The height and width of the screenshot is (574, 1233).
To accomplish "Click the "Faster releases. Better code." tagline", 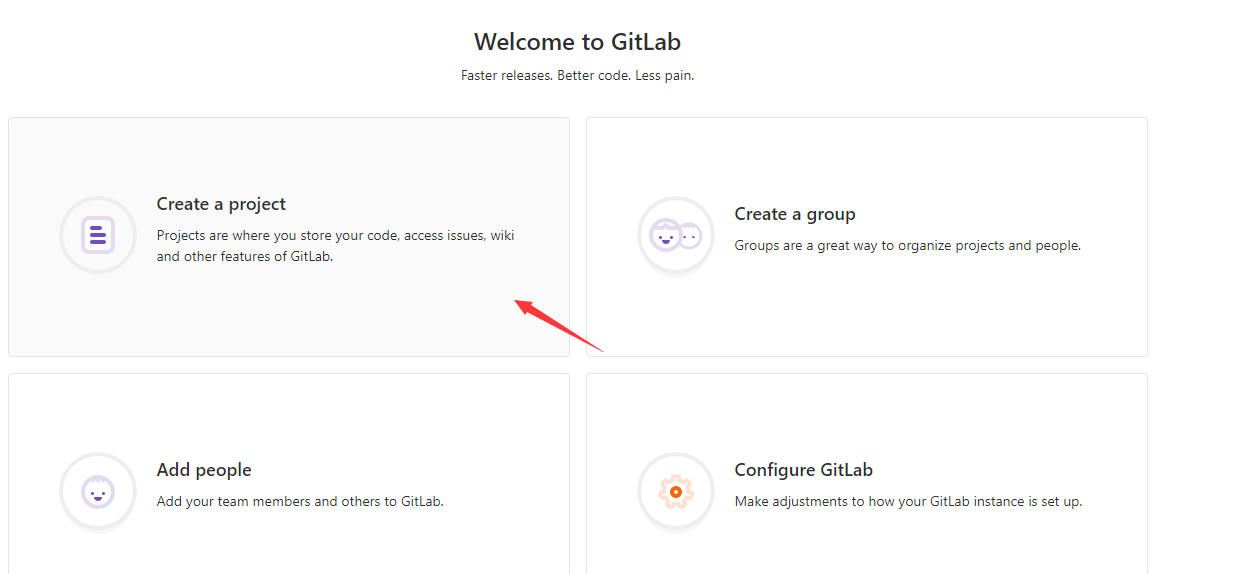I will pyautogui.click(x=577, y=75).
